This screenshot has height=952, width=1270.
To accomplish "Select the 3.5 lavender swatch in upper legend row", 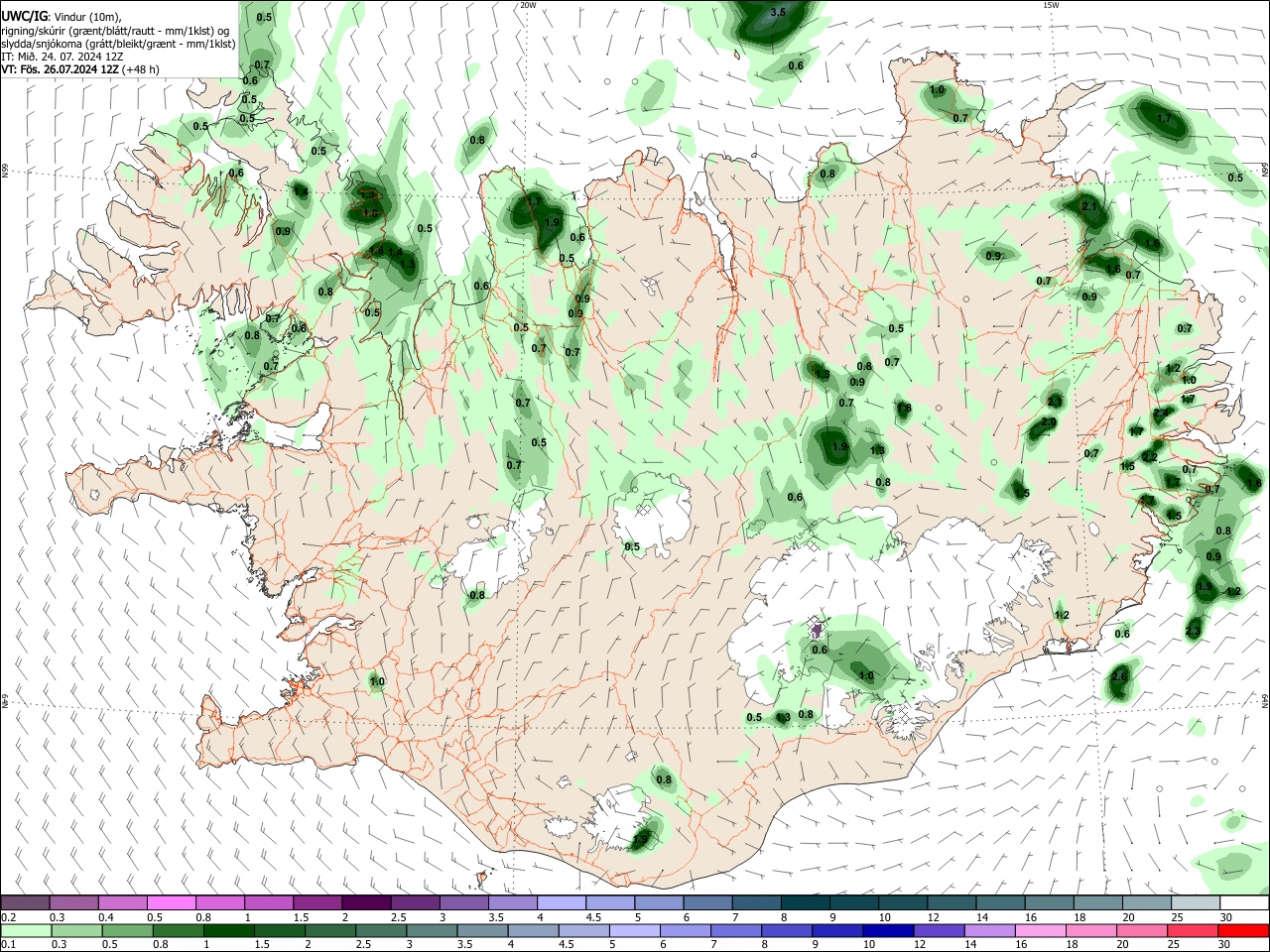I will pyautogui.click(x=513, y=902).
